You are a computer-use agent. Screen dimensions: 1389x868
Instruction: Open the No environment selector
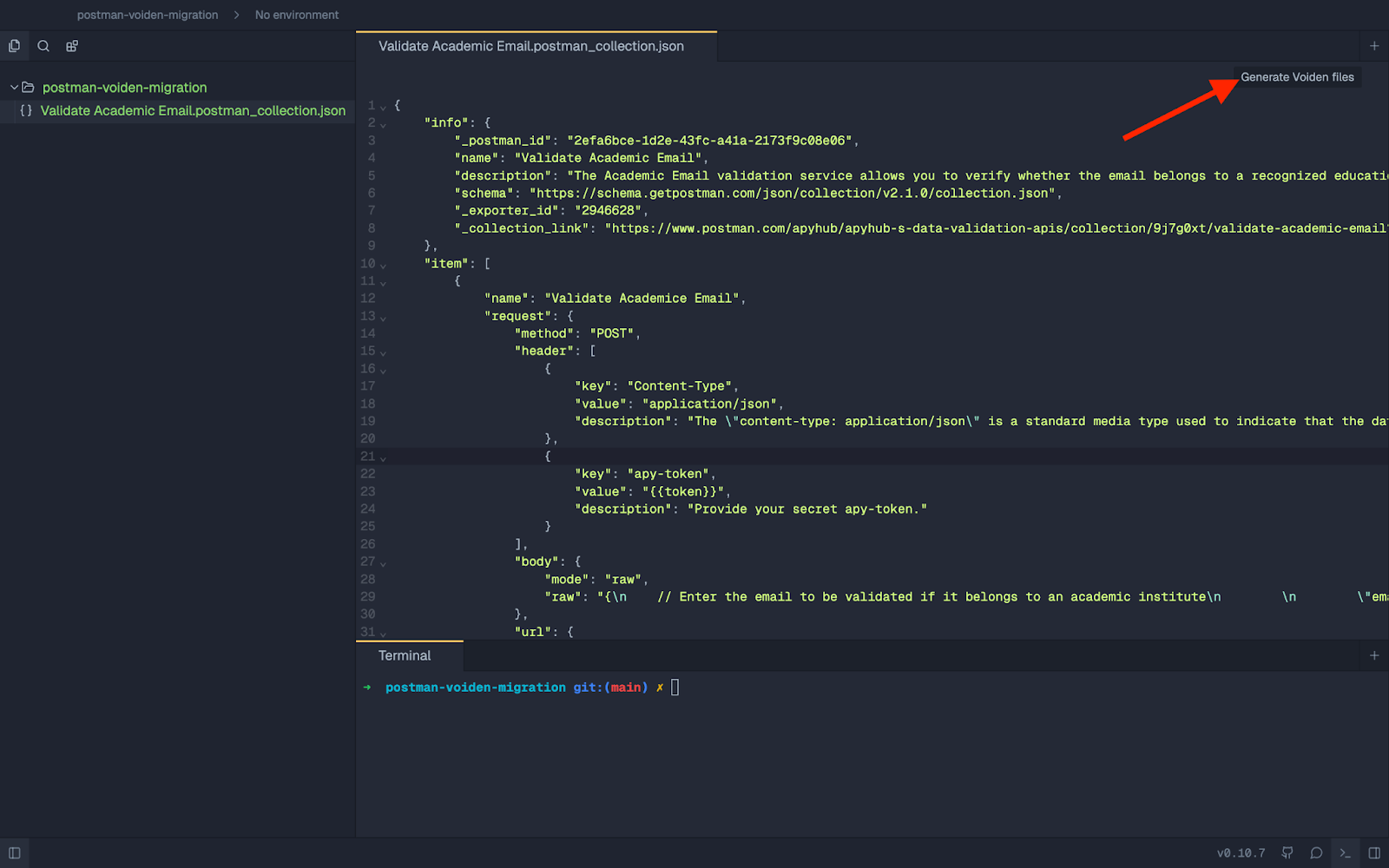tap(297, 15)
